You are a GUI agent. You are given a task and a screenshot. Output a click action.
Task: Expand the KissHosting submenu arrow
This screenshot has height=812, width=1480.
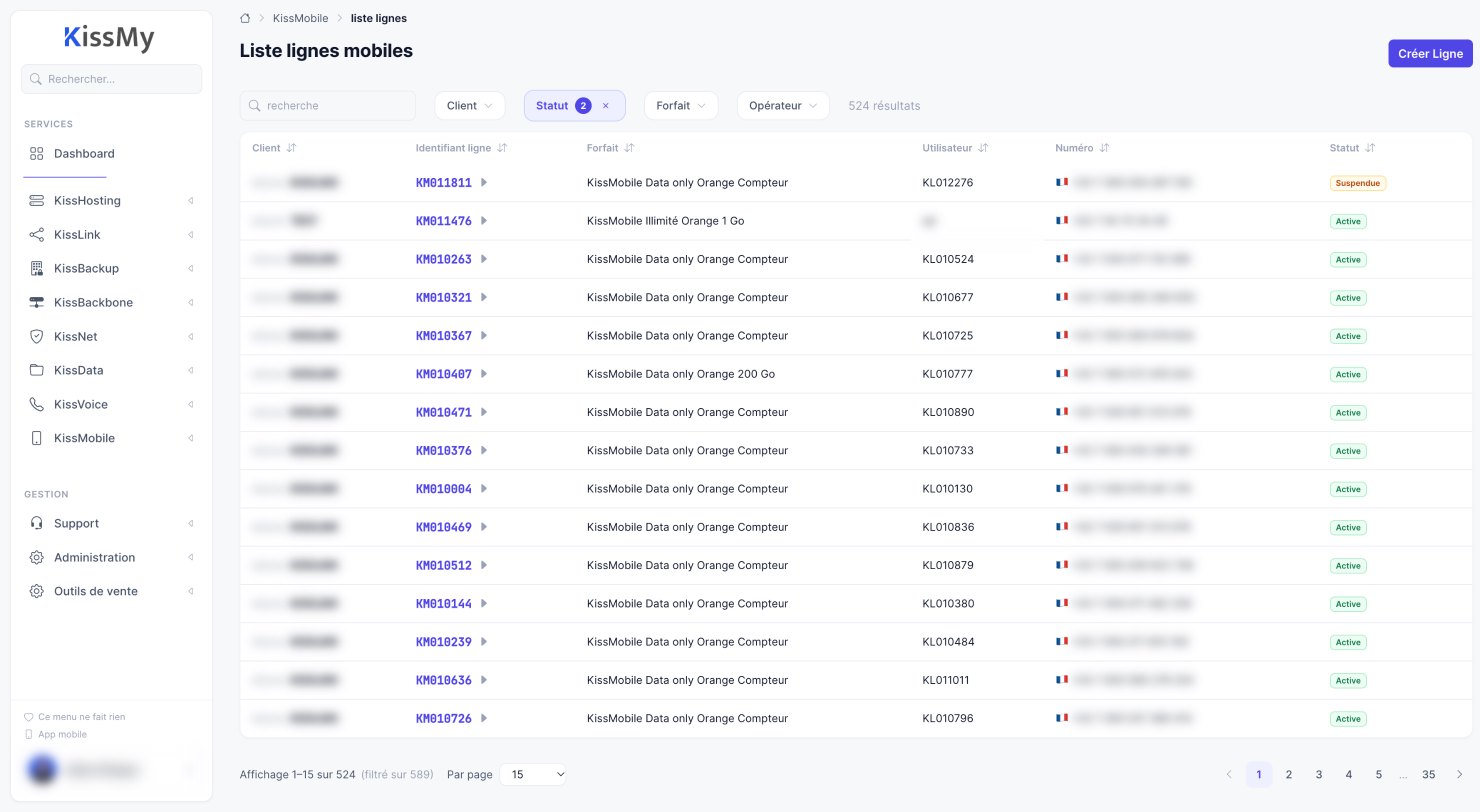[190, 201]
